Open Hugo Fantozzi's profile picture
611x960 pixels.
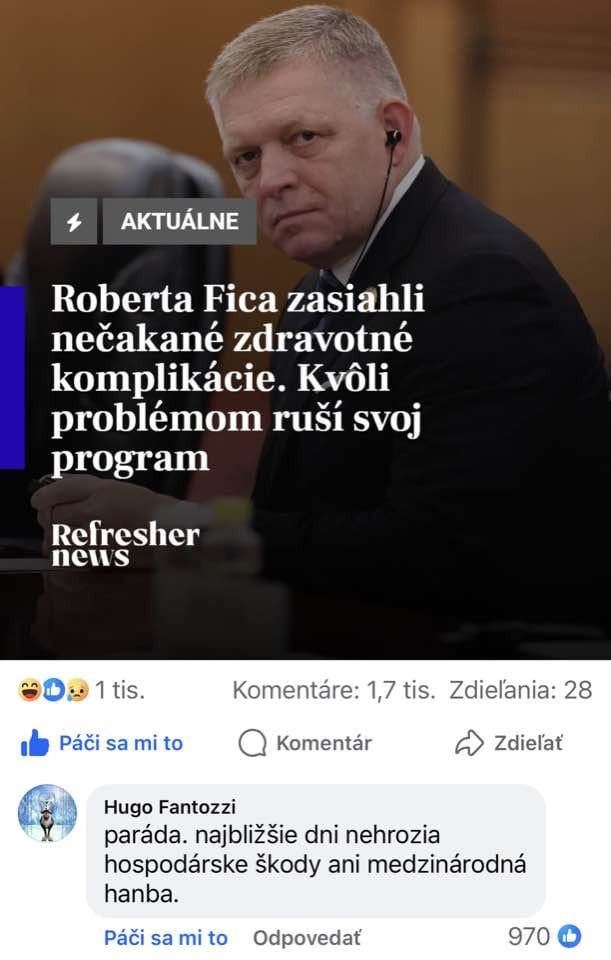[48, 814]
